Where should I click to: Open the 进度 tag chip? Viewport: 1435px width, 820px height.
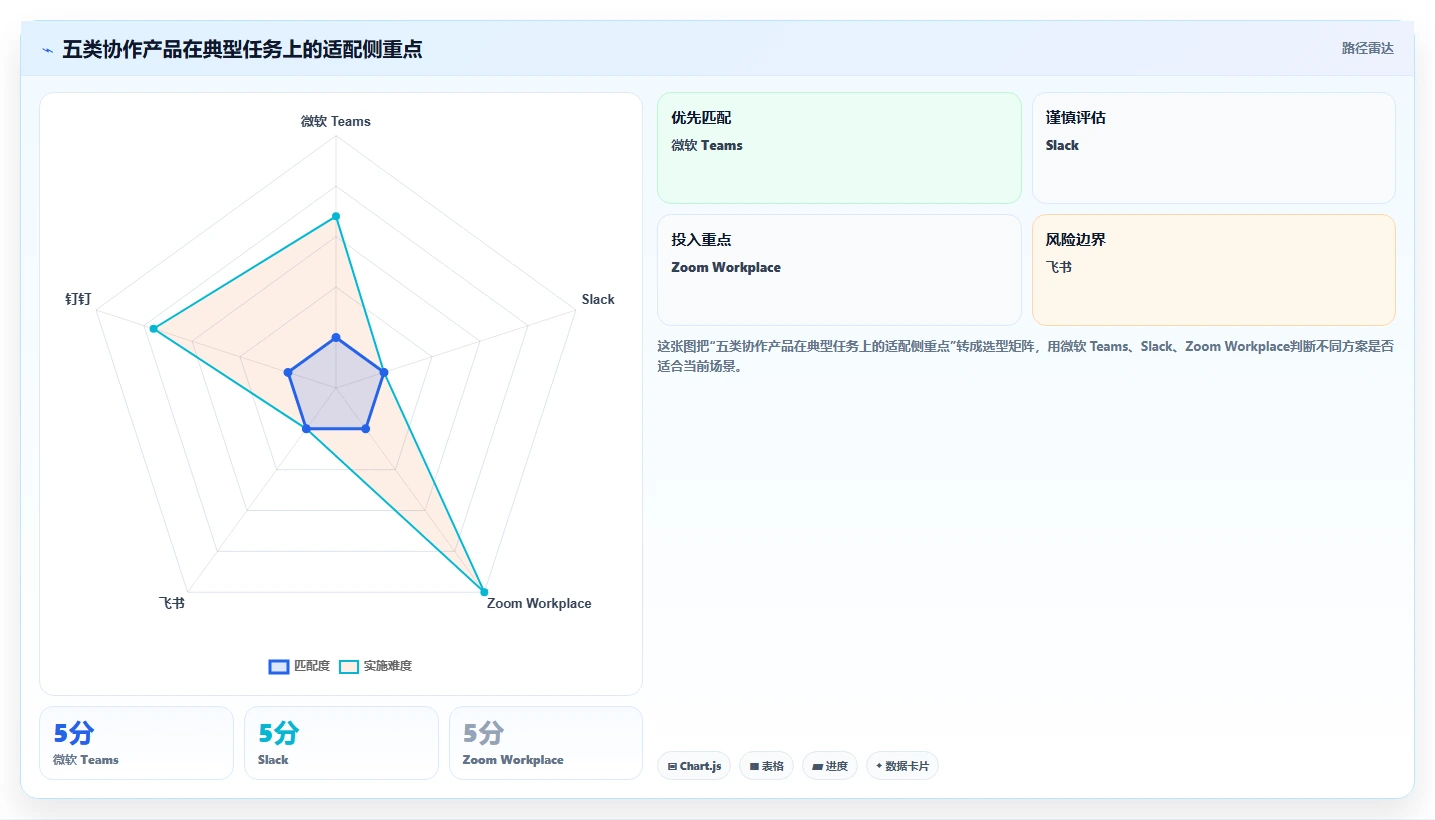(830, 766)
